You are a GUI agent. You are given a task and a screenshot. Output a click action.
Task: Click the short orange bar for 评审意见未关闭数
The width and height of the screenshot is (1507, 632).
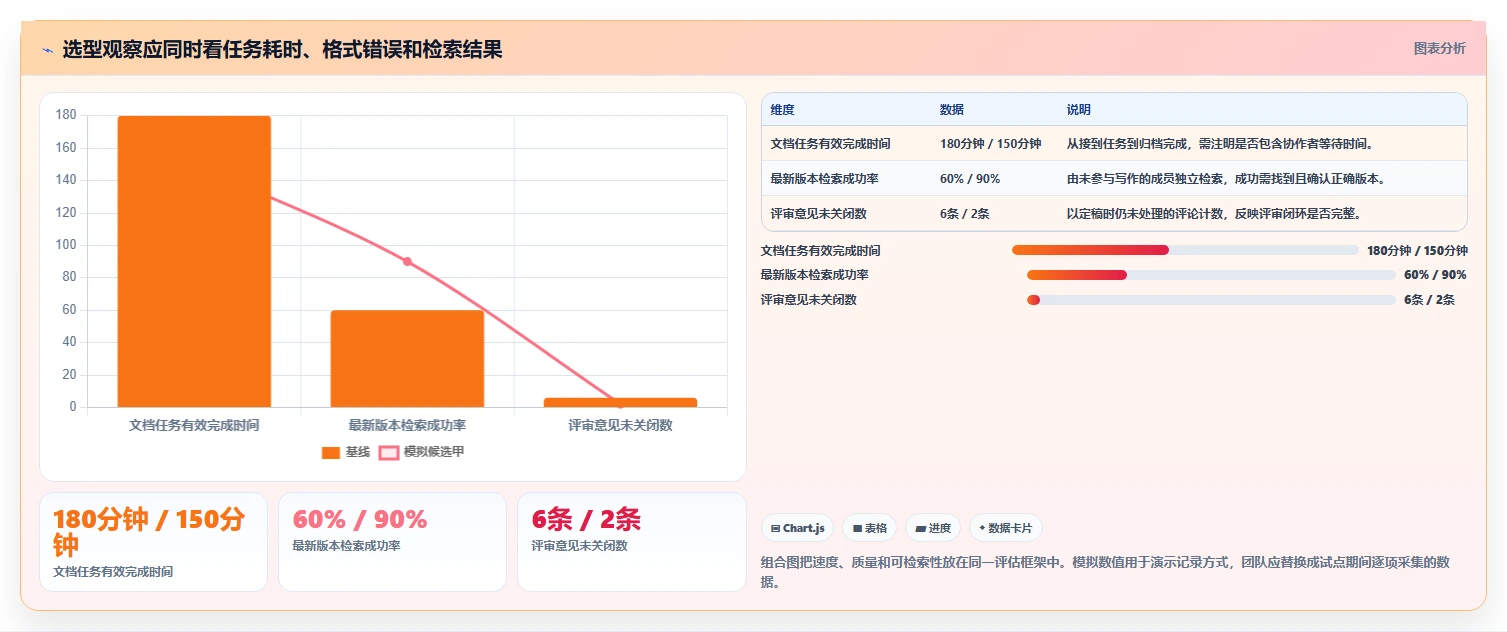point(620,403)
